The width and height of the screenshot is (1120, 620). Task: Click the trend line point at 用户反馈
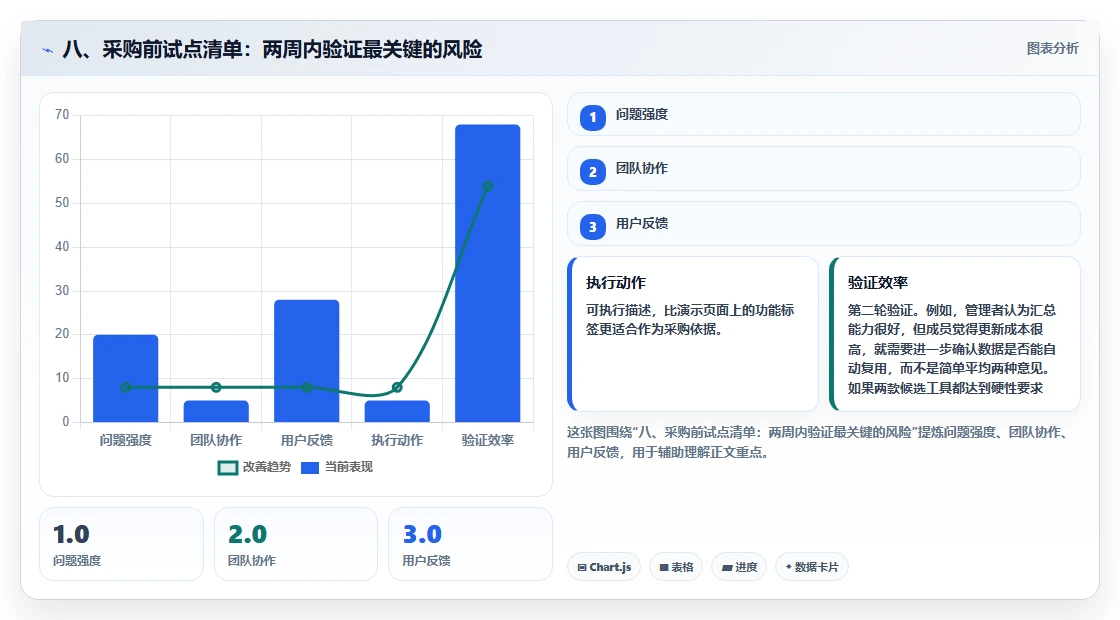pos(306,387)
